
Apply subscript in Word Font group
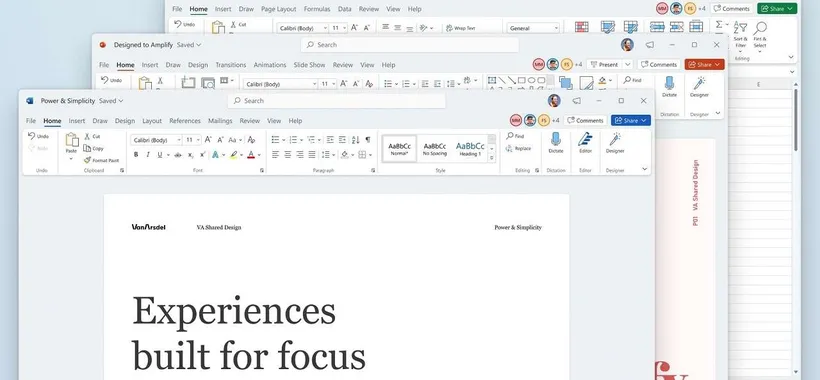190,155
